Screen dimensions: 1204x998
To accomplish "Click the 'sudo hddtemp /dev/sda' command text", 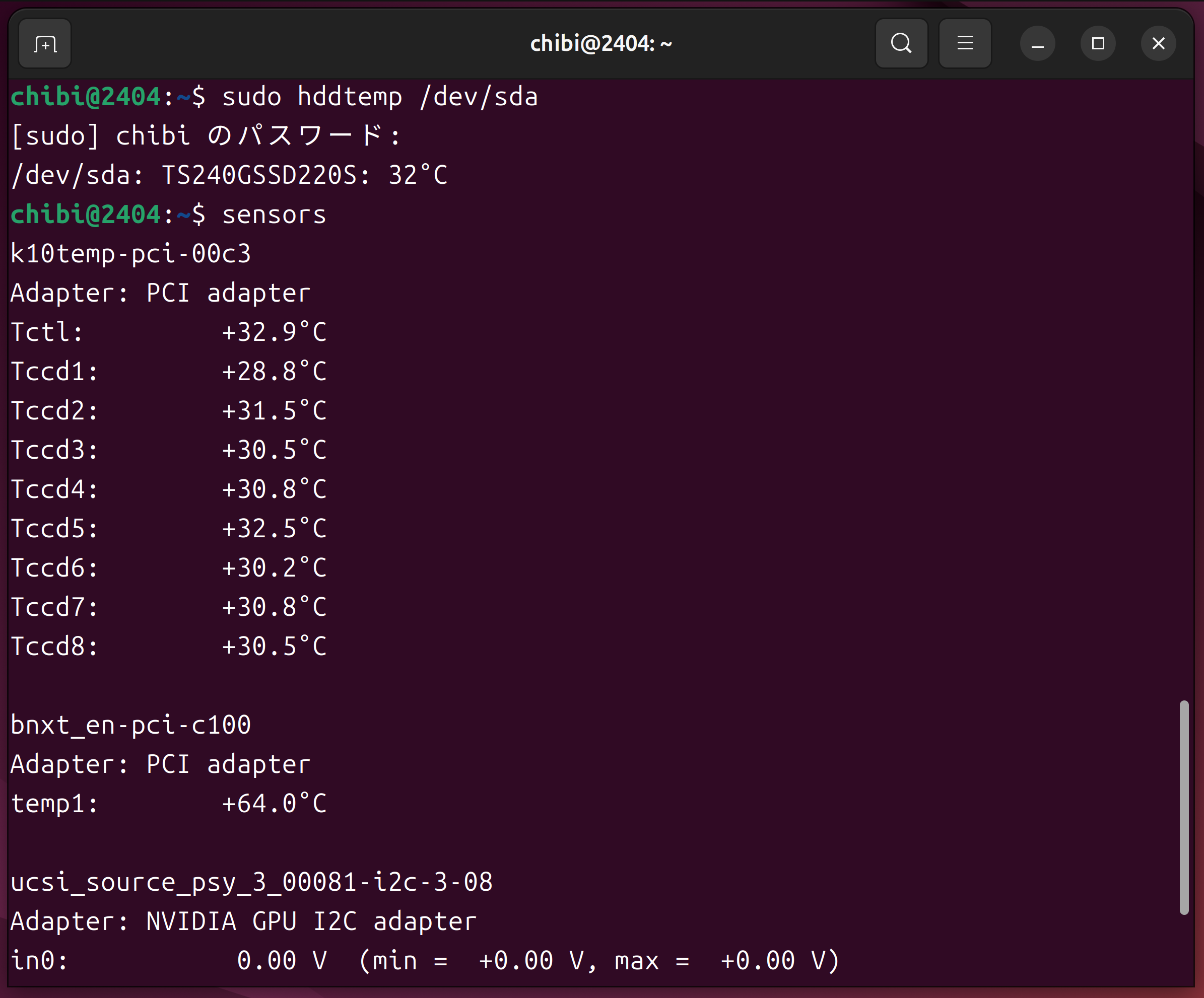I will 379,97.
